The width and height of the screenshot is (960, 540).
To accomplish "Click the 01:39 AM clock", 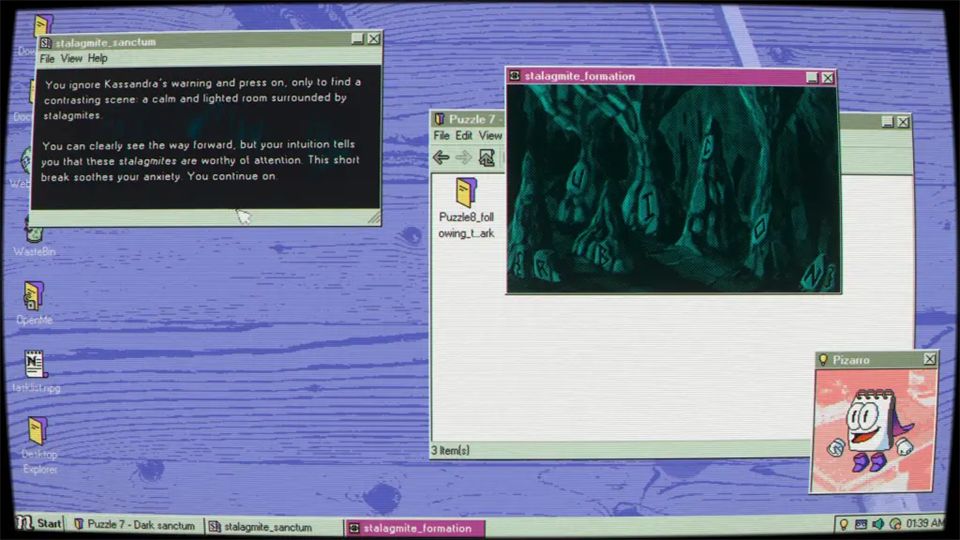I will coord(925,523).
